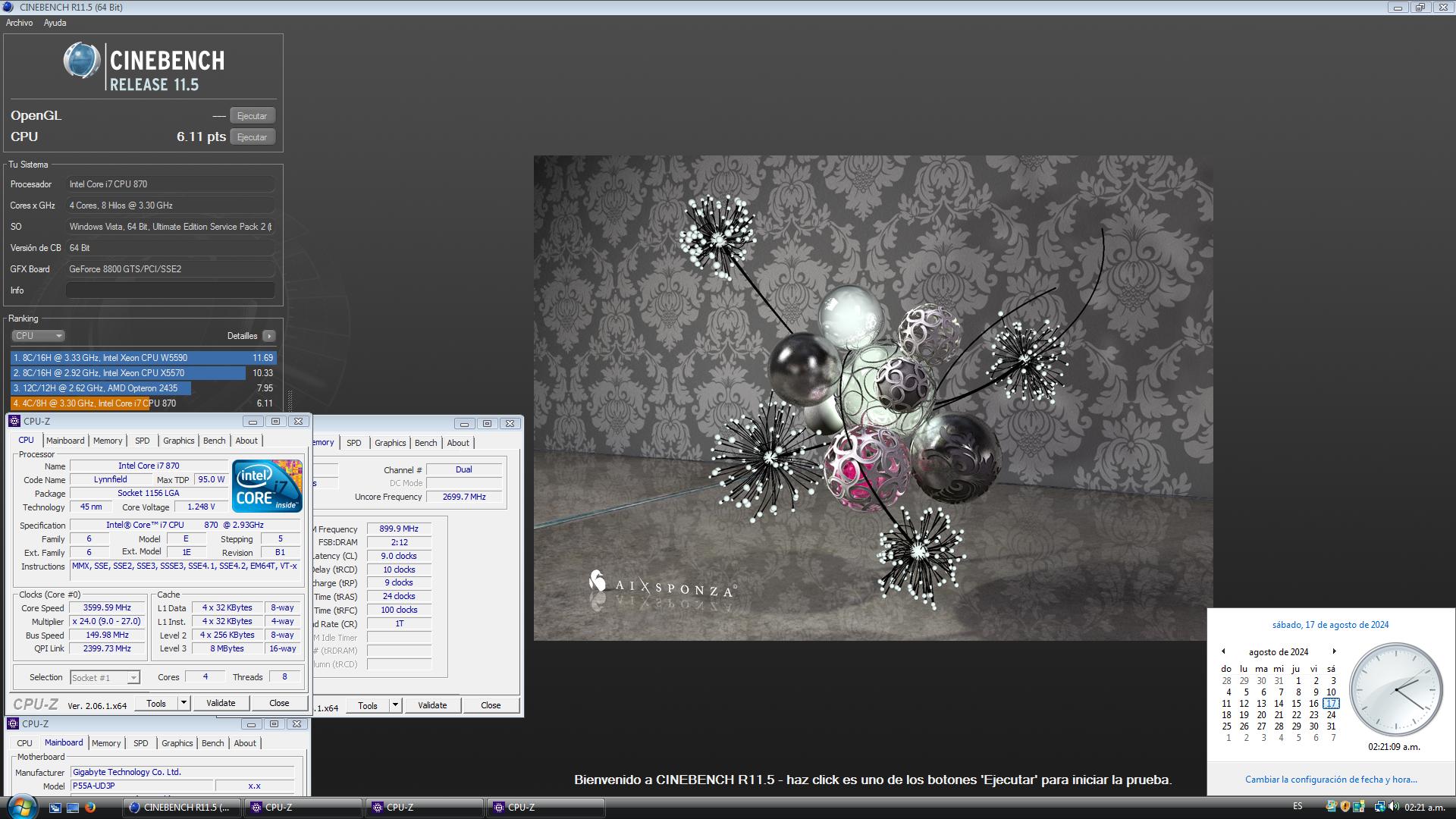Open Graphics tab in Mainboard CPU-Z window
Image resolution: width=1456 pixels, height=819 pixels.
click(177, 743)
